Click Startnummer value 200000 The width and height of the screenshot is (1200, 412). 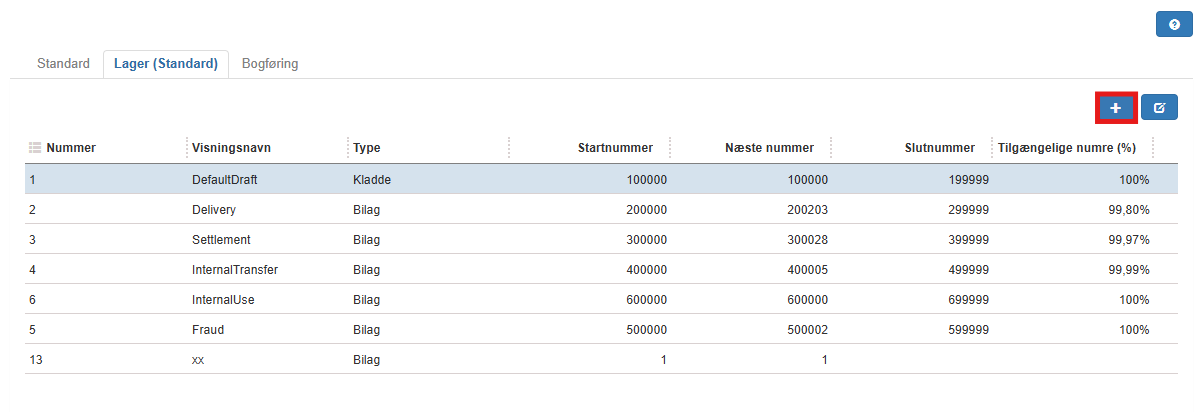(647, 210)
